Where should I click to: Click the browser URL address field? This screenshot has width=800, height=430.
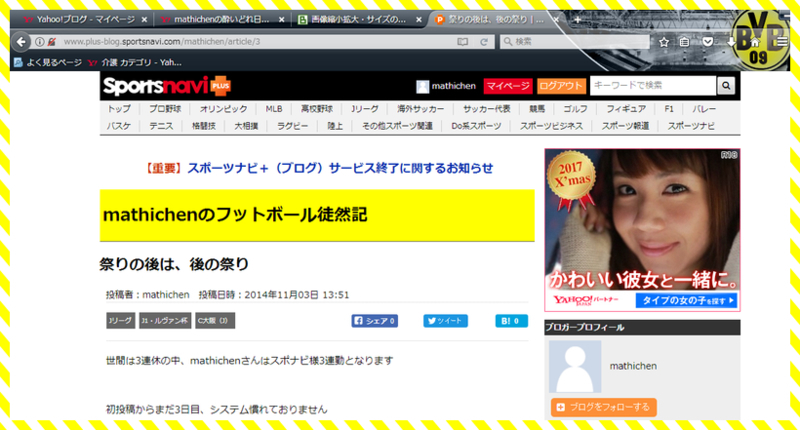(x=255, y=42)
